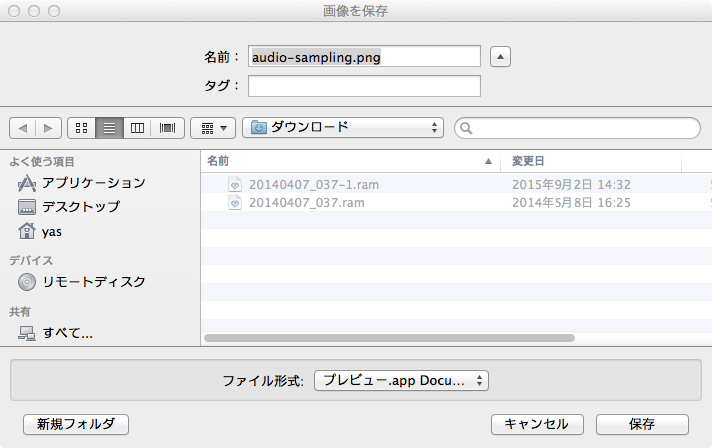
Task: Click the タグ tags field
Action: point(364,86)
